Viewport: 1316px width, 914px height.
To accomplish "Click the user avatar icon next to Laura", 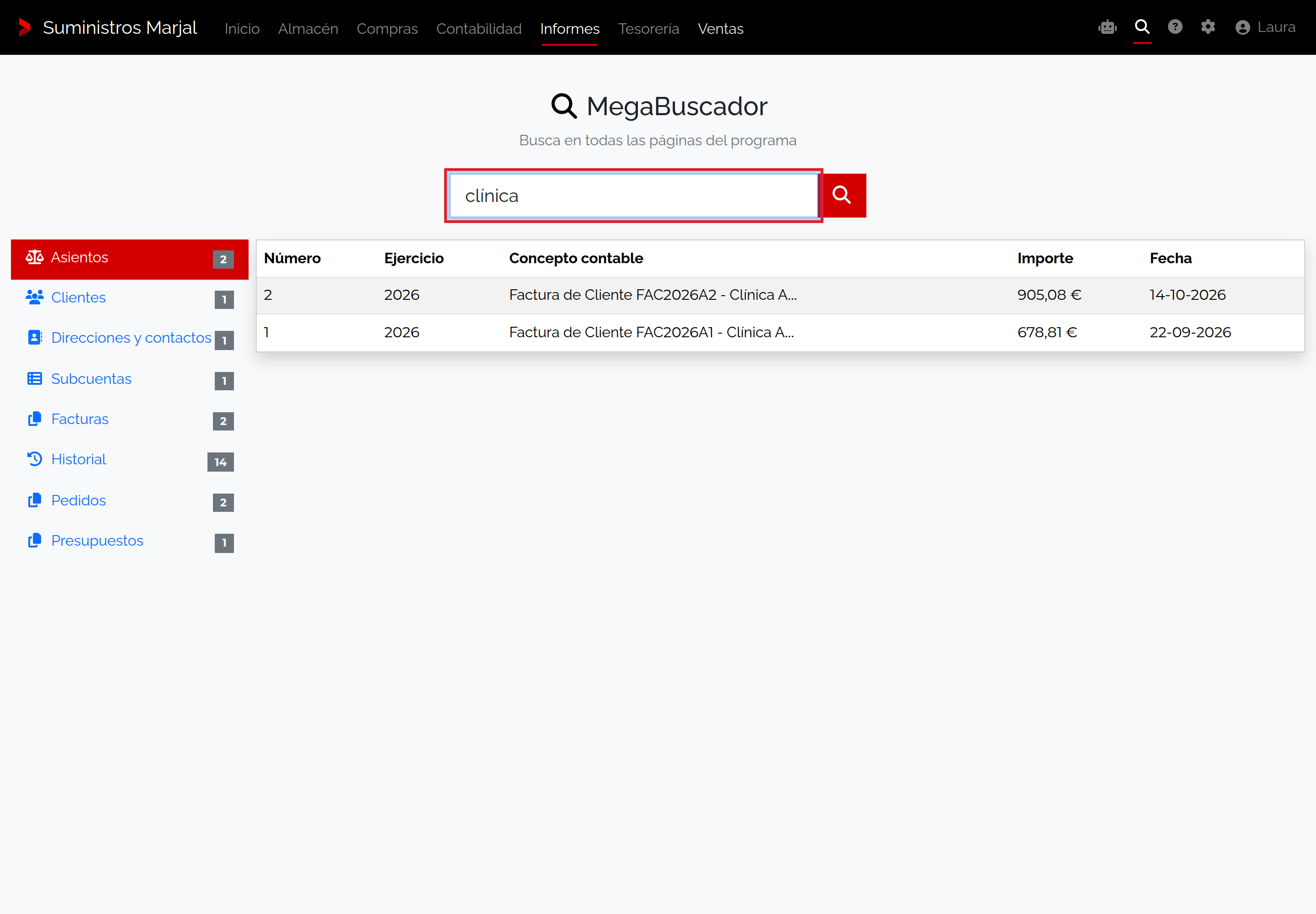I will point(1243,27).
